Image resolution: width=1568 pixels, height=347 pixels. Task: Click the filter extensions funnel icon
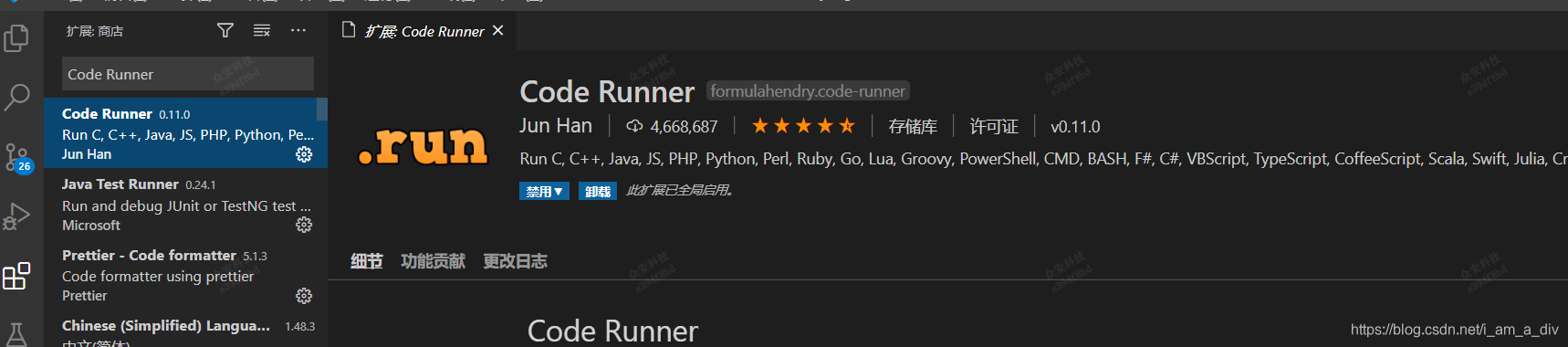(225, 31)
